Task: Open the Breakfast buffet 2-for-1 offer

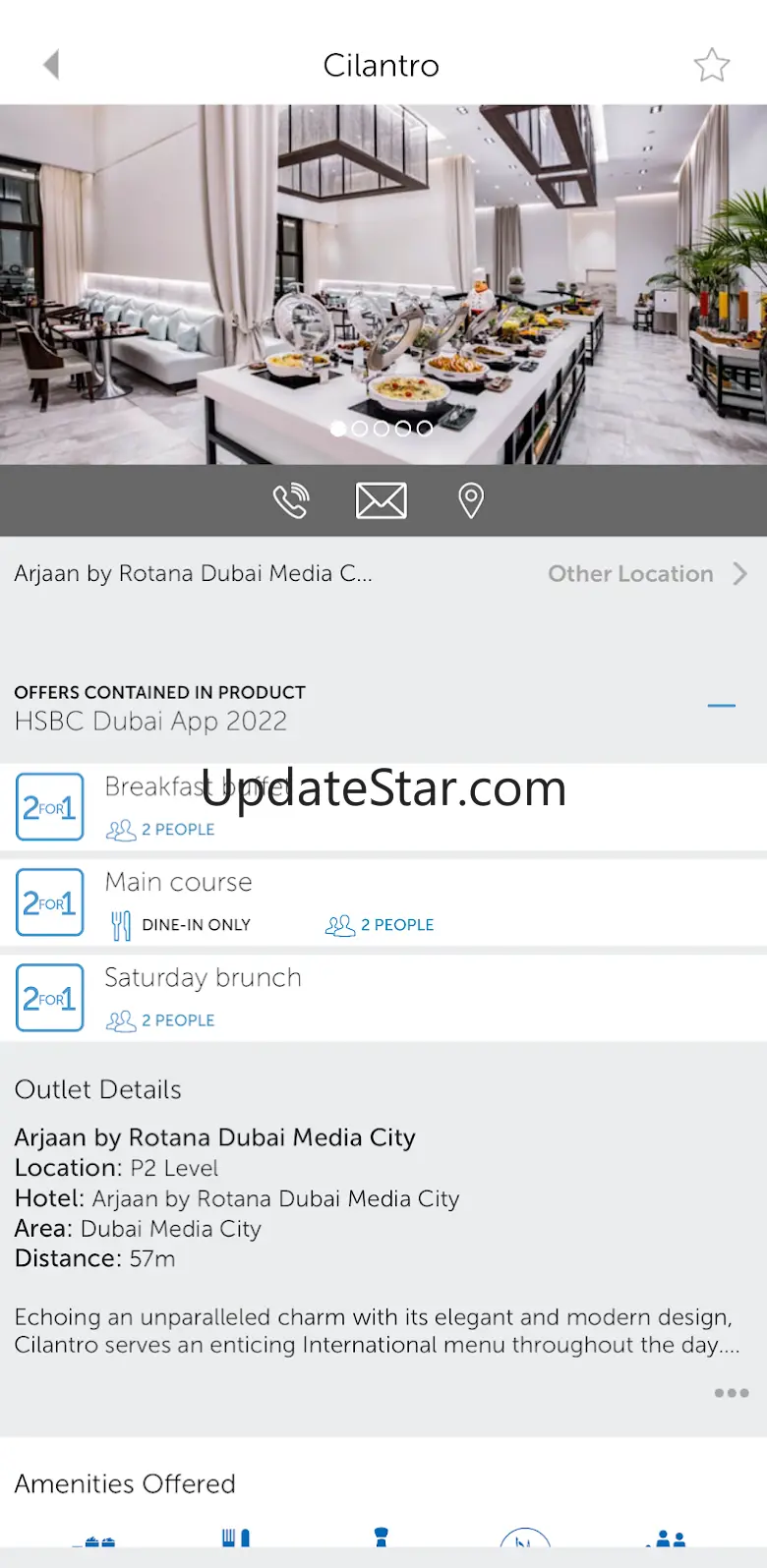Action: point(383,806)
